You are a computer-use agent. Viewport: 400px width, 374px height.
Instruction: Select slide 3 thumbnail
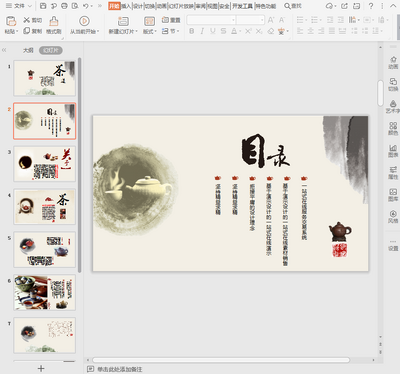(45, 164)
